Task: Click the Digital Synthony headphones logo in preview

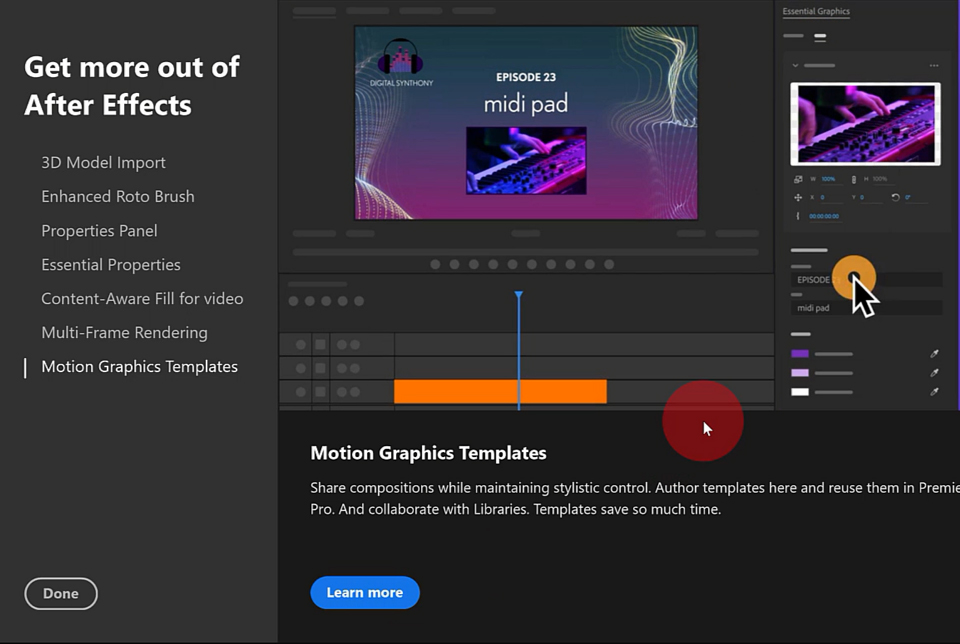Action: (401, 58)
